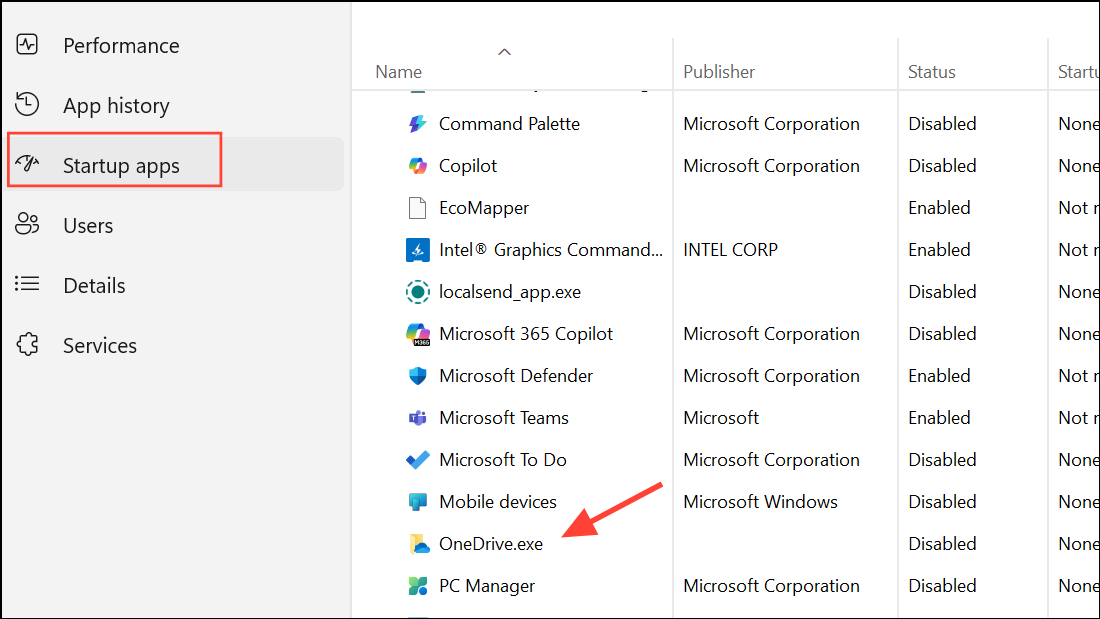Click the Copilot app icon
Viewport: 1100px width, 619px height.
418,166
